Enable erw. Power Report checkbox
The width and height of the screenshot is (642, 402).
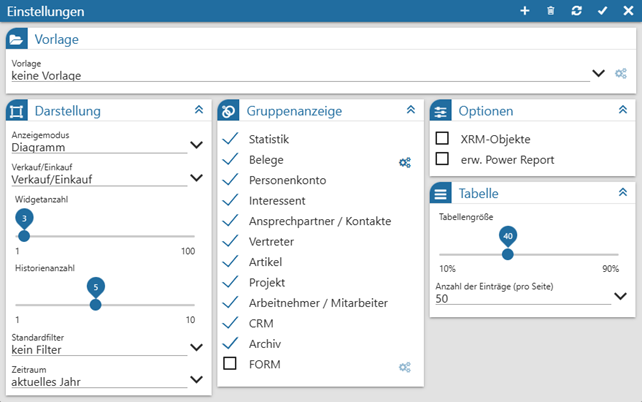(442, 159)
